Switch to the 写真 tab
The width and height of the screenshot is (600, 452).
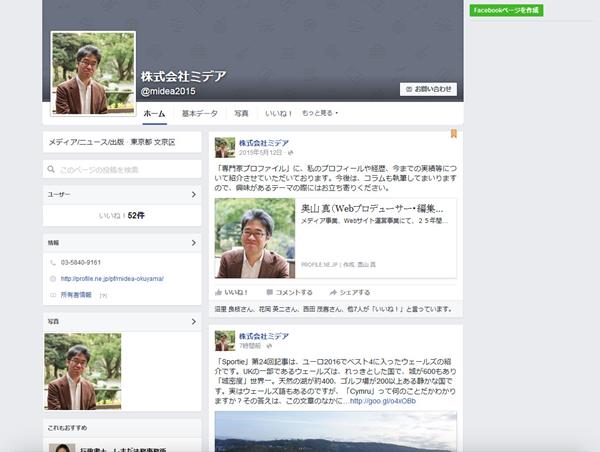pos(241,113)
